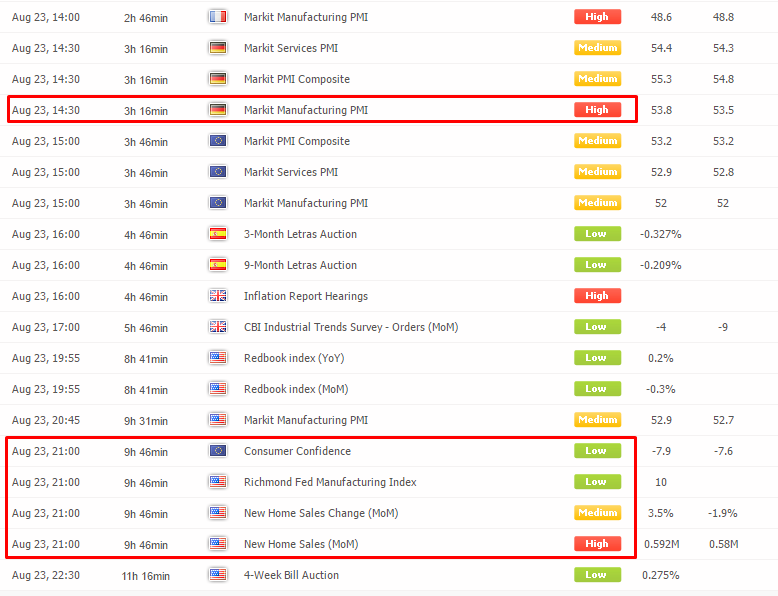
Task: Open the Inflation Report Hearings event
Action: coord(306,296)
